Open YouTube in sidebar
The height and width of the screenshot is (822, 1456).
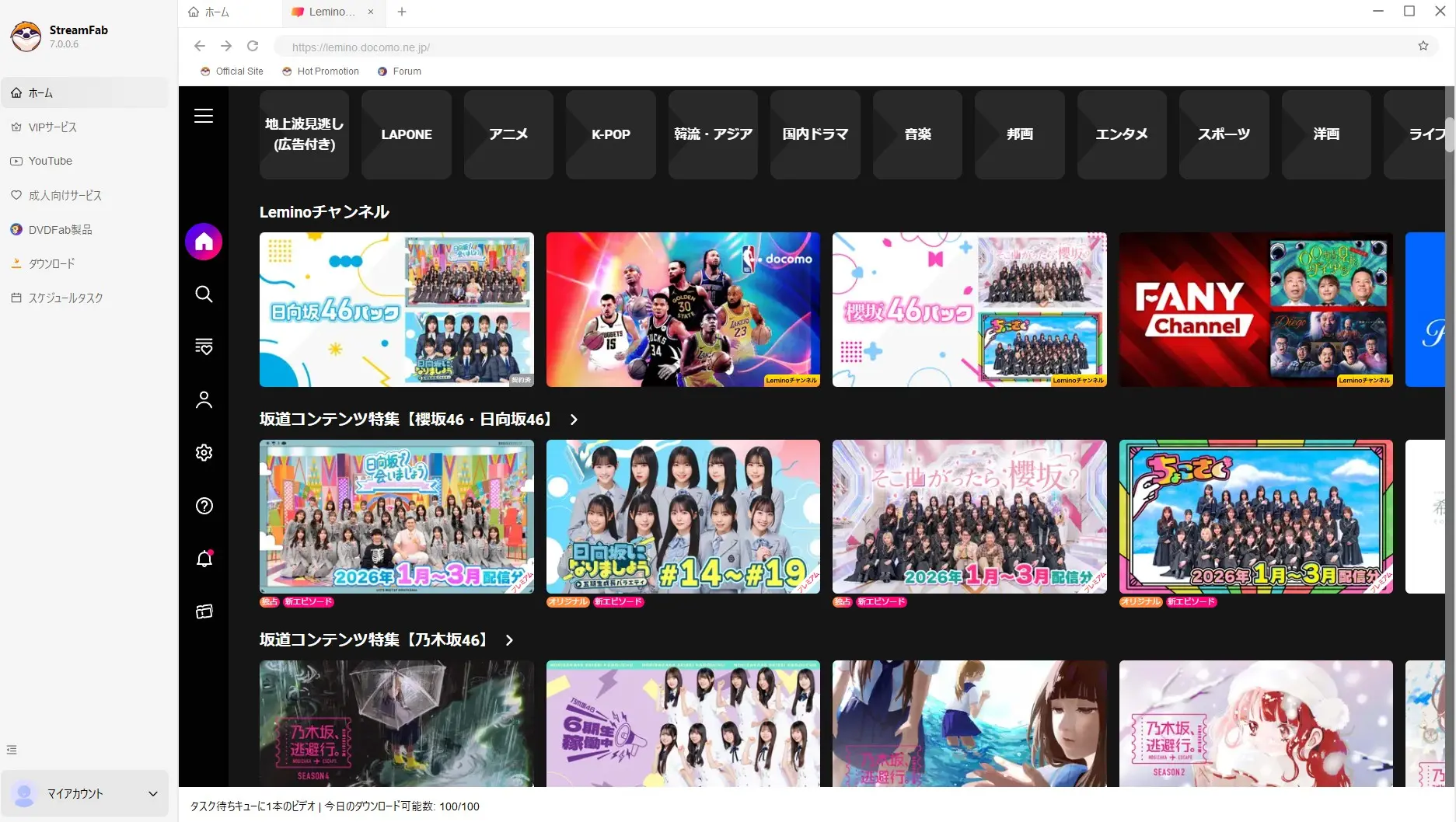(x=85, y=161)
